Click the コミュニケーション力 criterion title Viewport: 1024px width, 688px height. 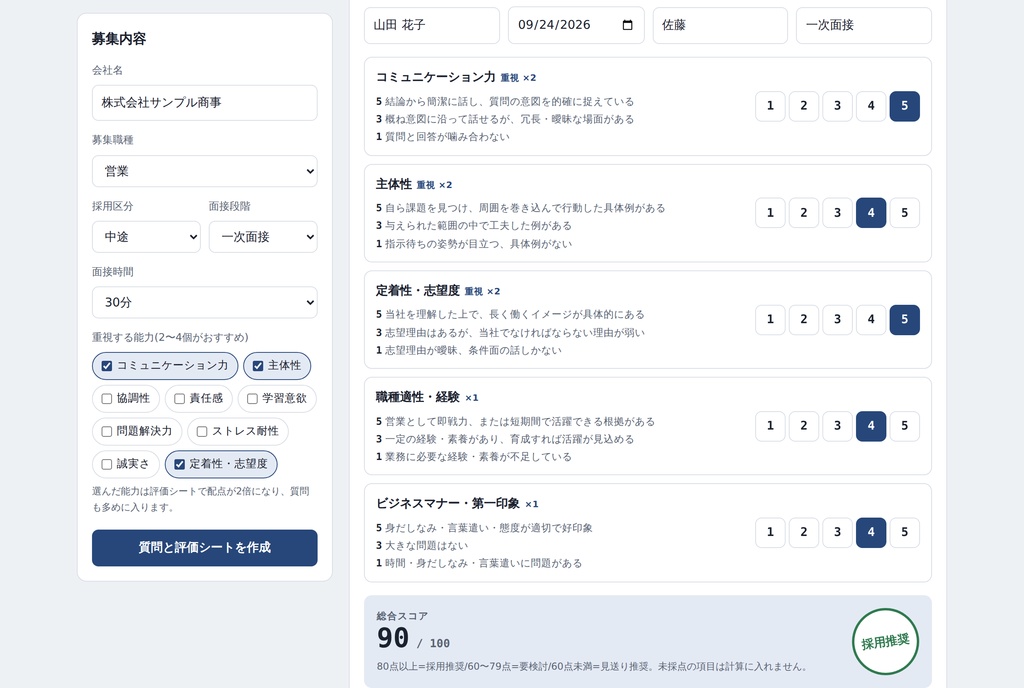(x=436, y=77)
